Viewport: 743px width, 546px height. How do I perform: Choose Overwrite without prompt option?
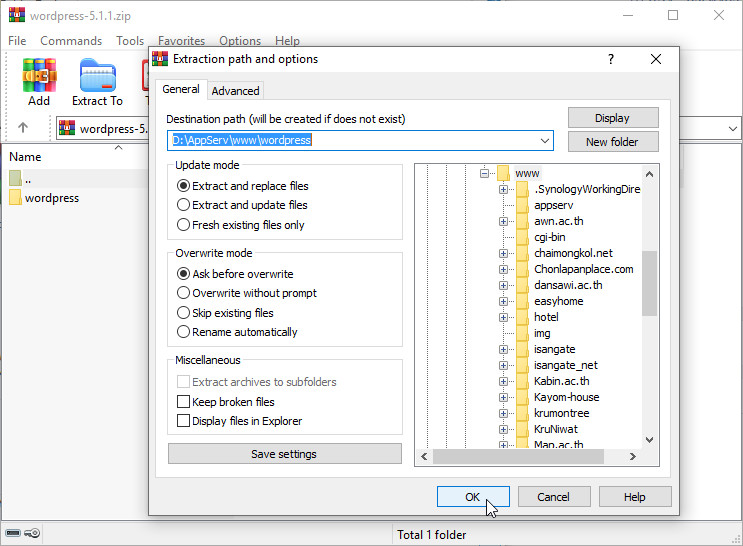pyautogui.click(x=183, y=293)
